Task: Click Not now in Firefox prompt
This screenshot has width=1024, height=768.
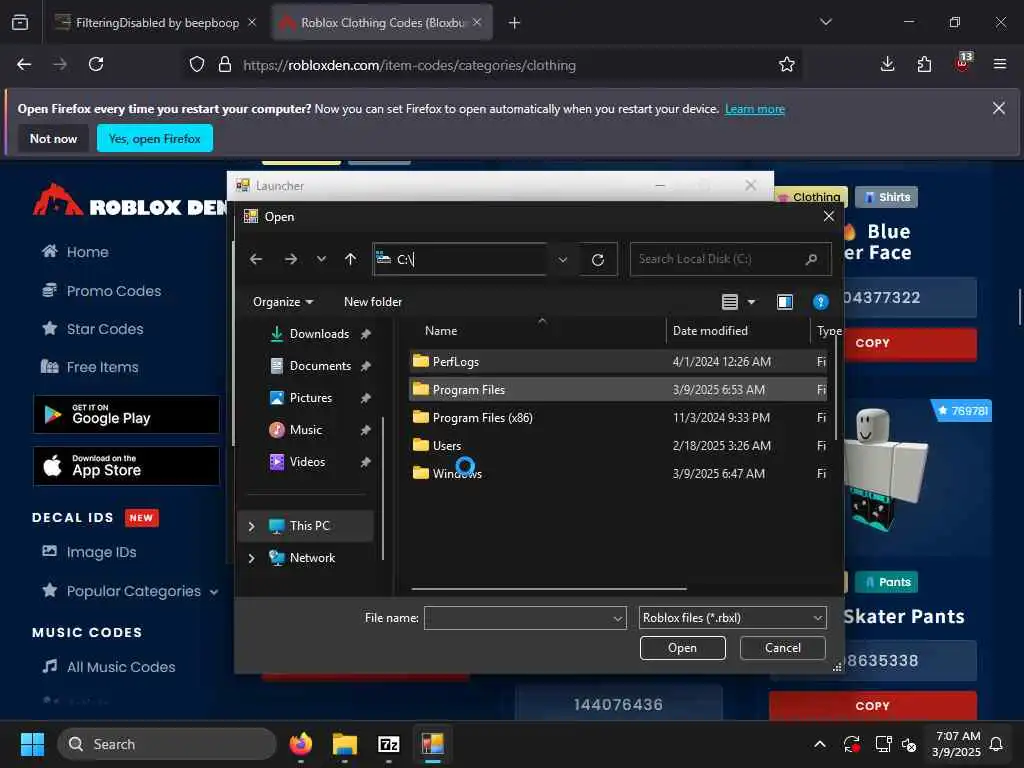Action: pos(54,138)
